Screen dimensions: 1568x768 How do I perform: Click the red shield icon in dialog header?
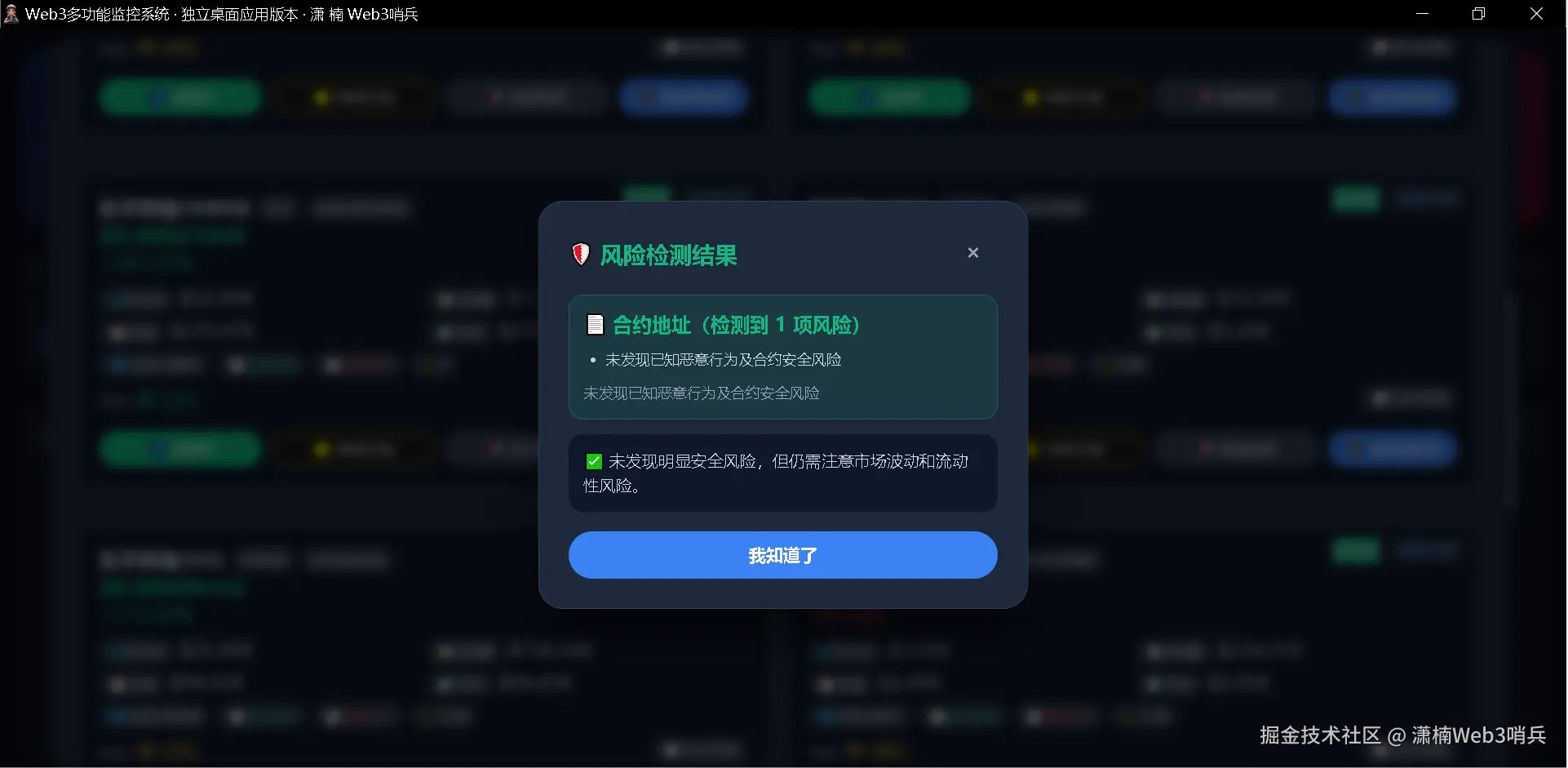click(x=580, y=255)
